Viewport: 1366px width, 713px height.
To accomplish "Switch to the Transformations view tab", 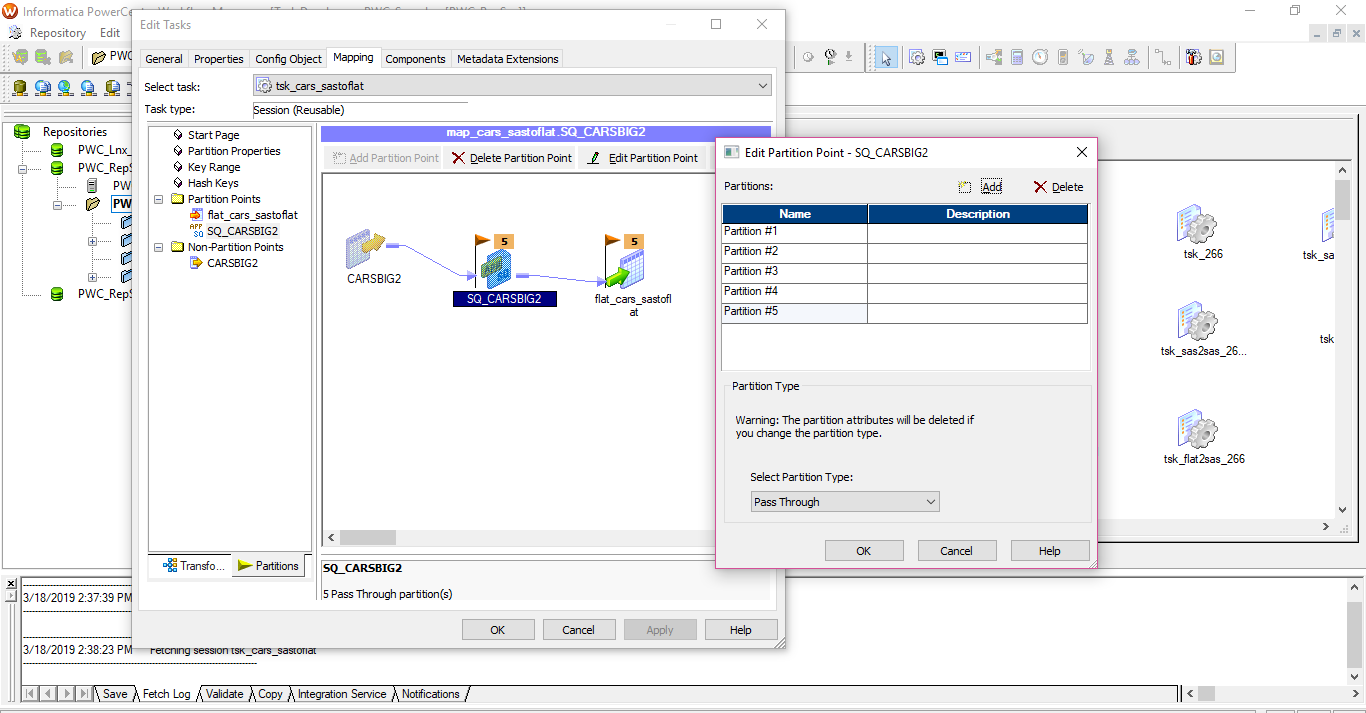I will [190, 566].
